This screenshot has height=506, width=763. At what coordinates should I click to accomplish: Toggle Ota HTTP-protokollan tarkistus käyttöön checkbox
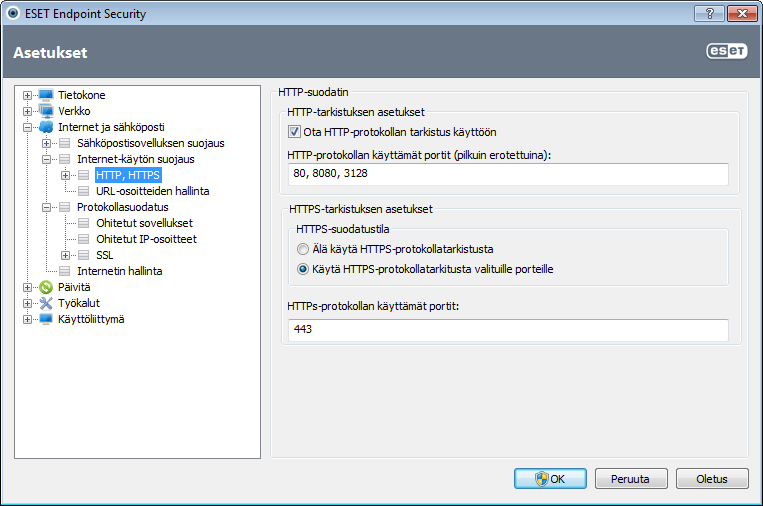294,132
